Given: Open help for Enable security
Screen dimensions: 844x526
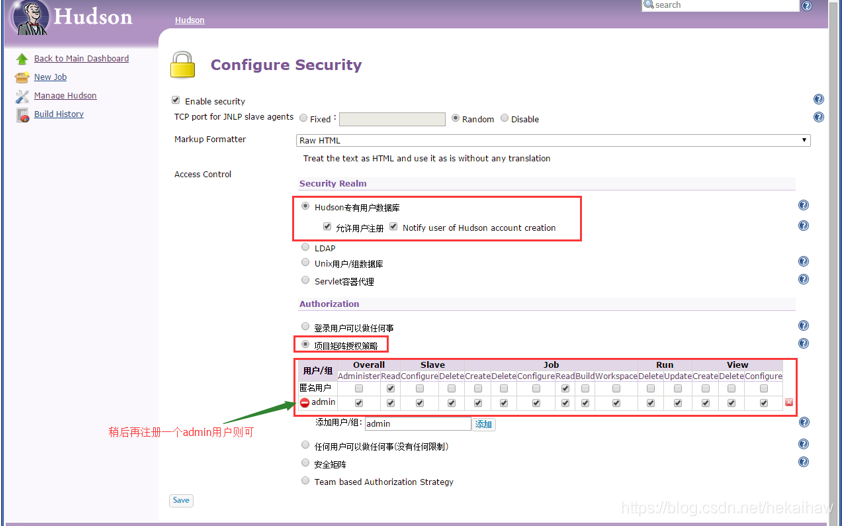Looking at the screenshot, I should (818, 99).
